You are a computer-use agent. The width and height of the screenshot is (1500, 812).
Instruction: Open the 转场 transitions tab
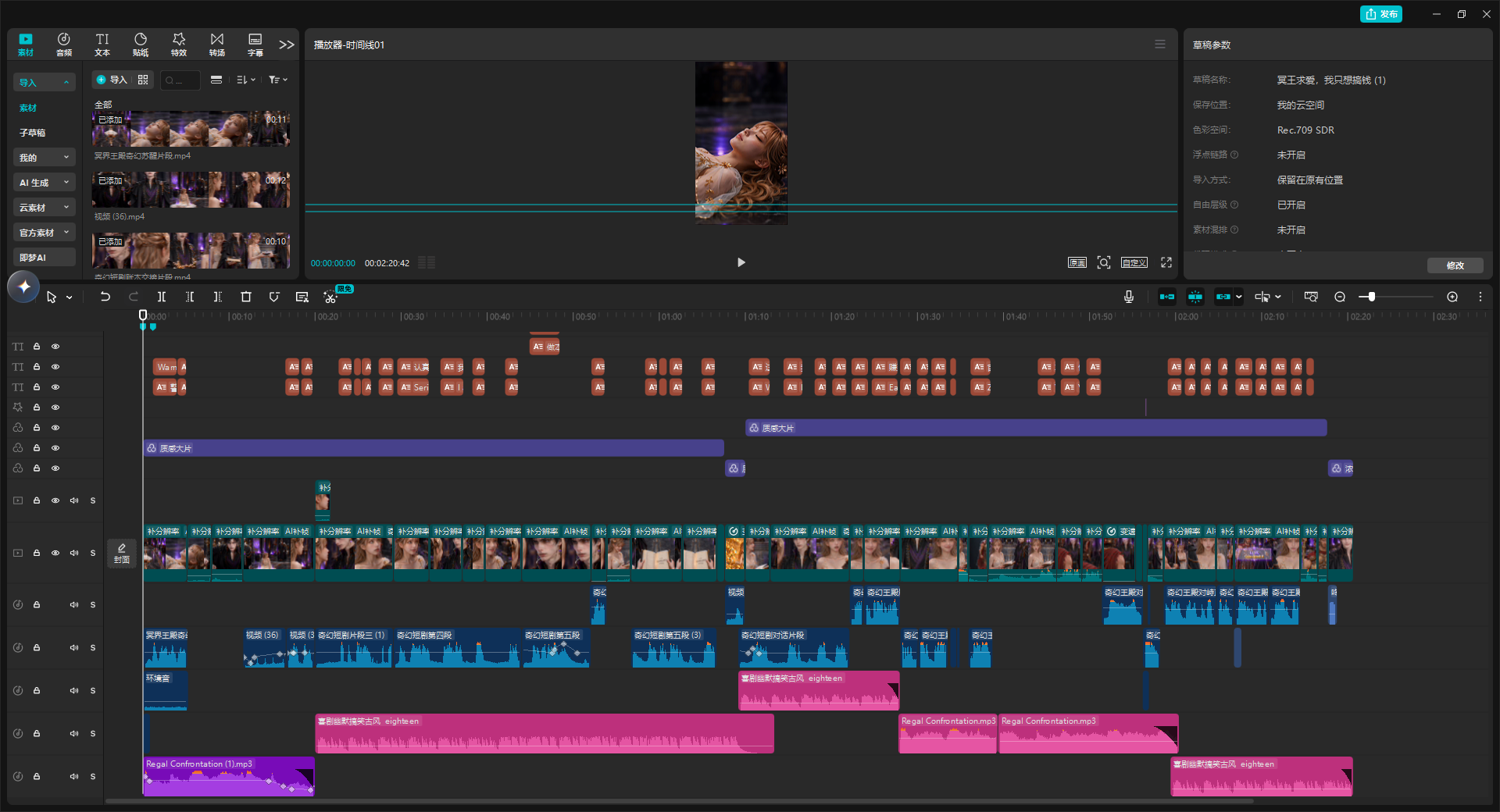(x=217, y=45)
